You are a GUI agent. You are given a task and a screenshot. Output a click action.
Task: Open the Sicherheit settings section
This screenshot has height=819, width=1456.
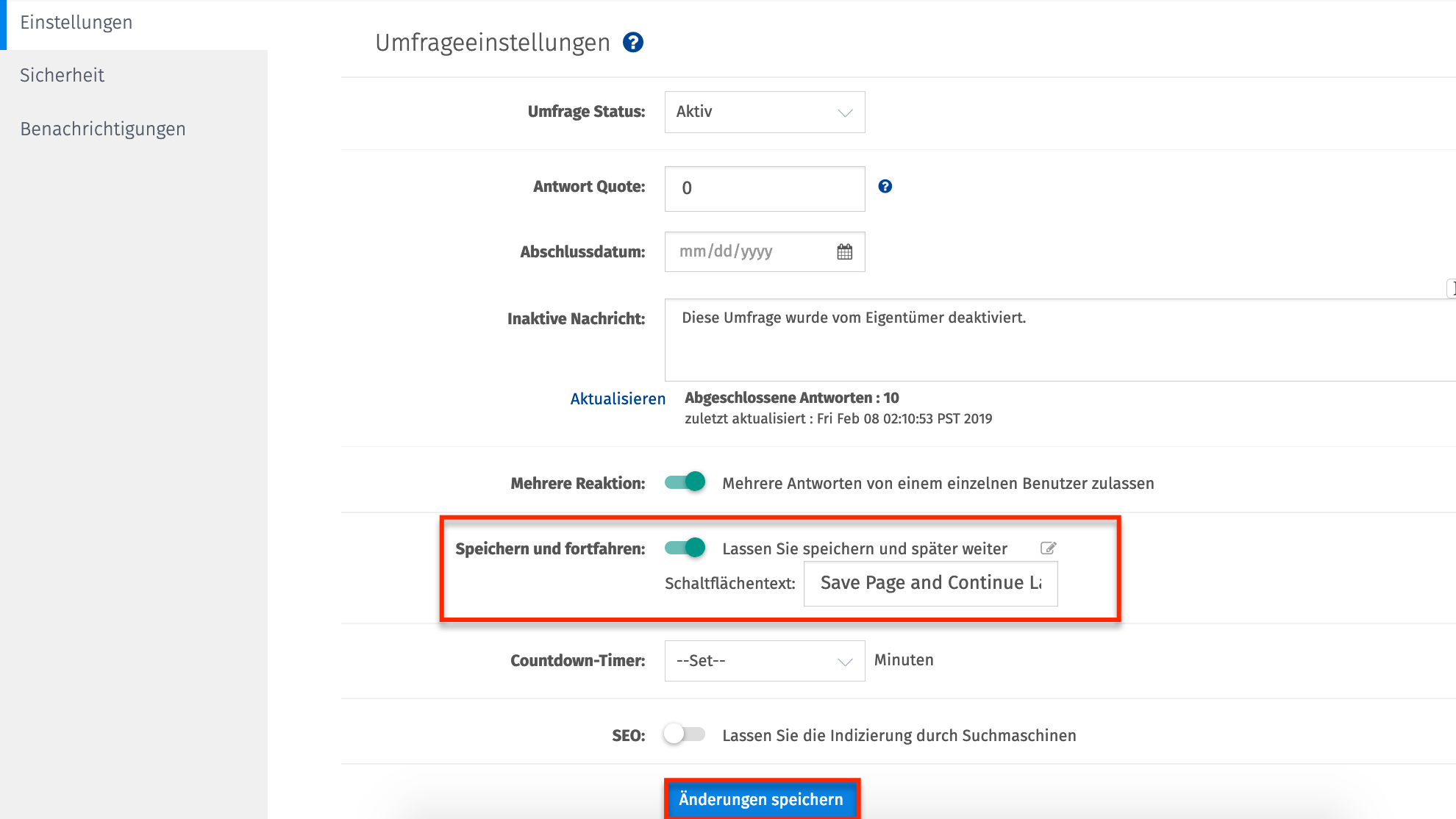[x=62, y=74]
